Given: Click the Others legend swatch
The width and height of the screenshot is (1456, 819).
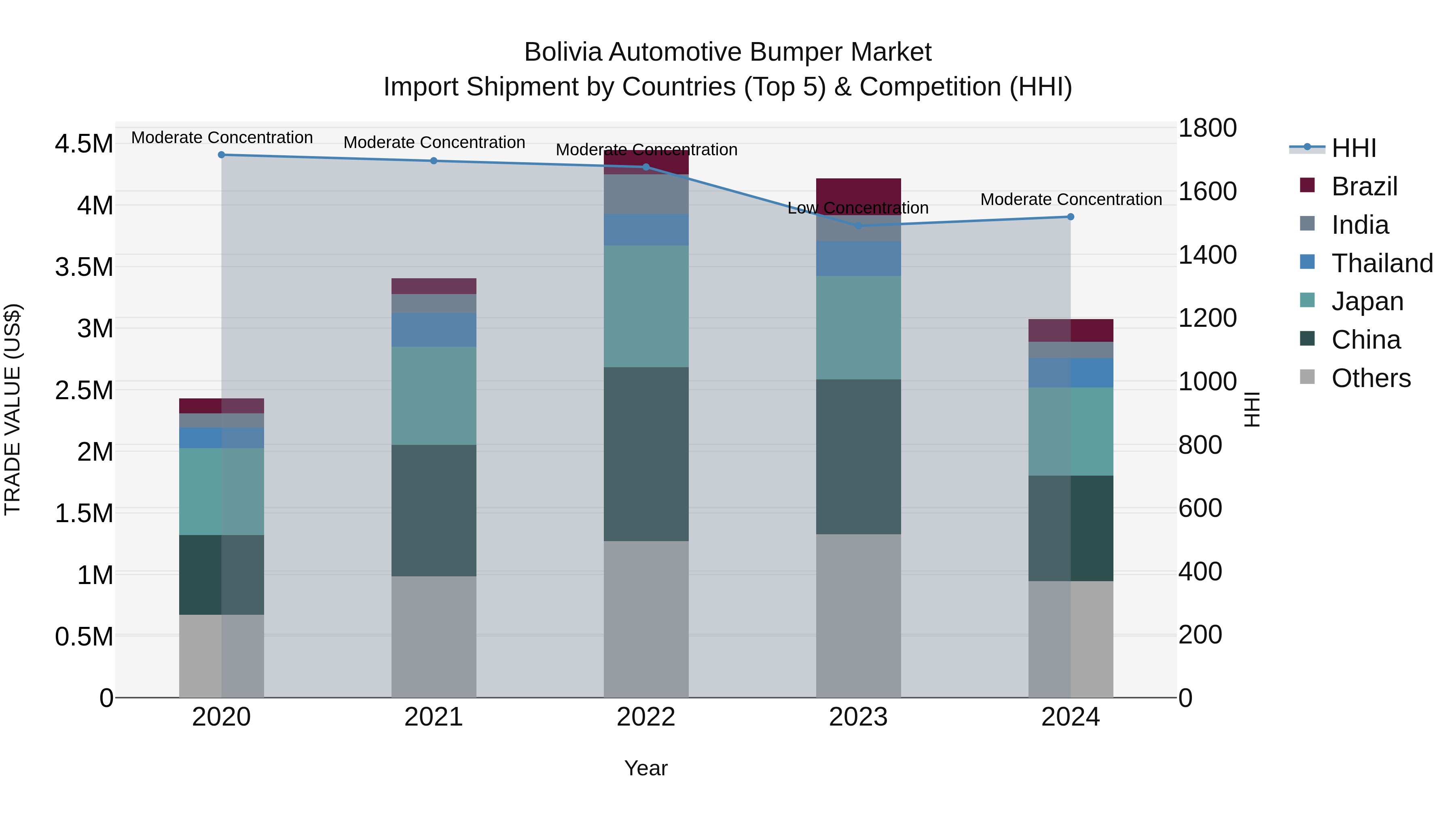Looking at the screenshot, I should [x=1307, y=377].
